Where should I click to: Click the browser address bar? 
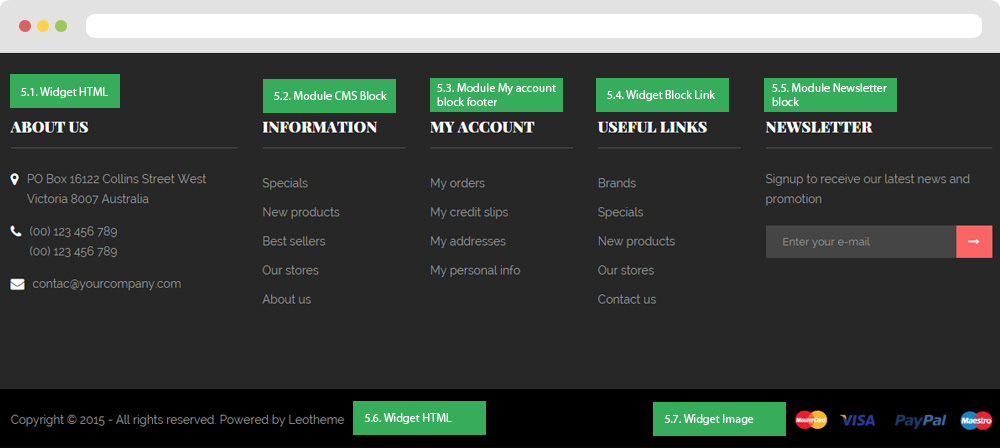click(534, 26)
